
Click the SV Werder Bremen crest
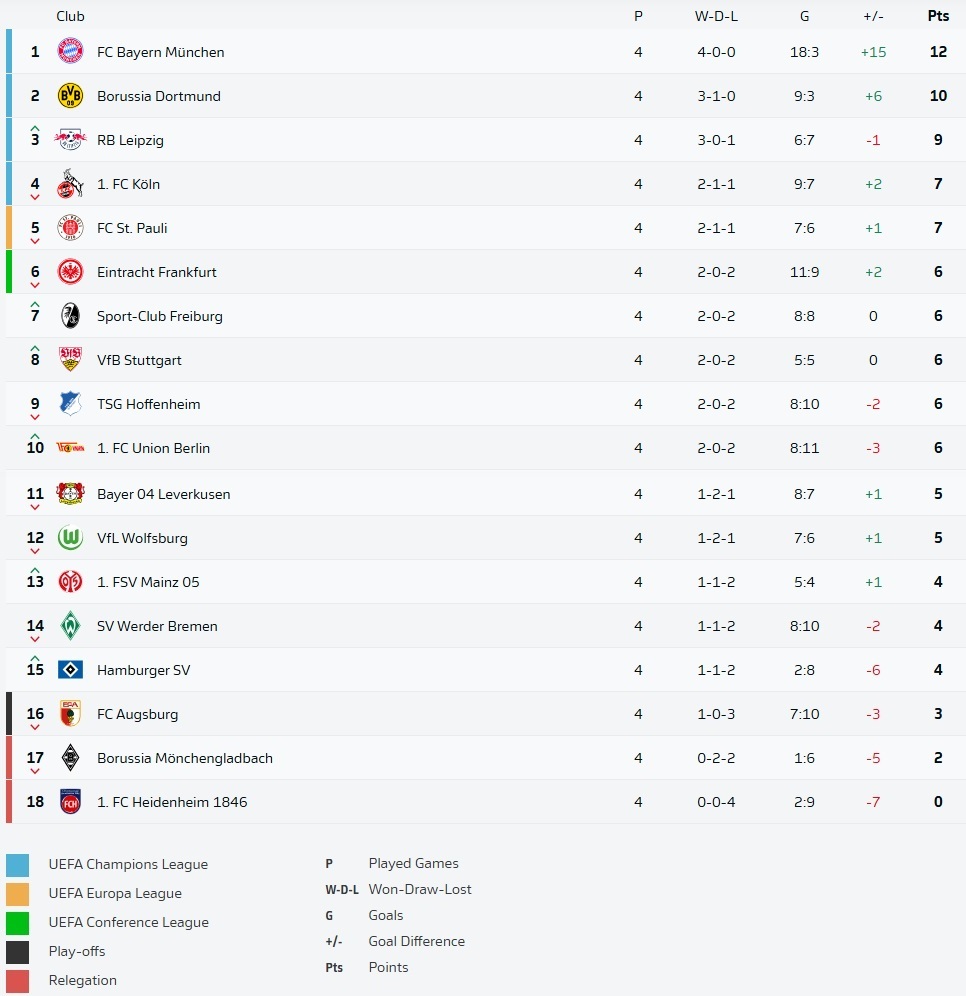pyautogui.click(x=70, y=626)
